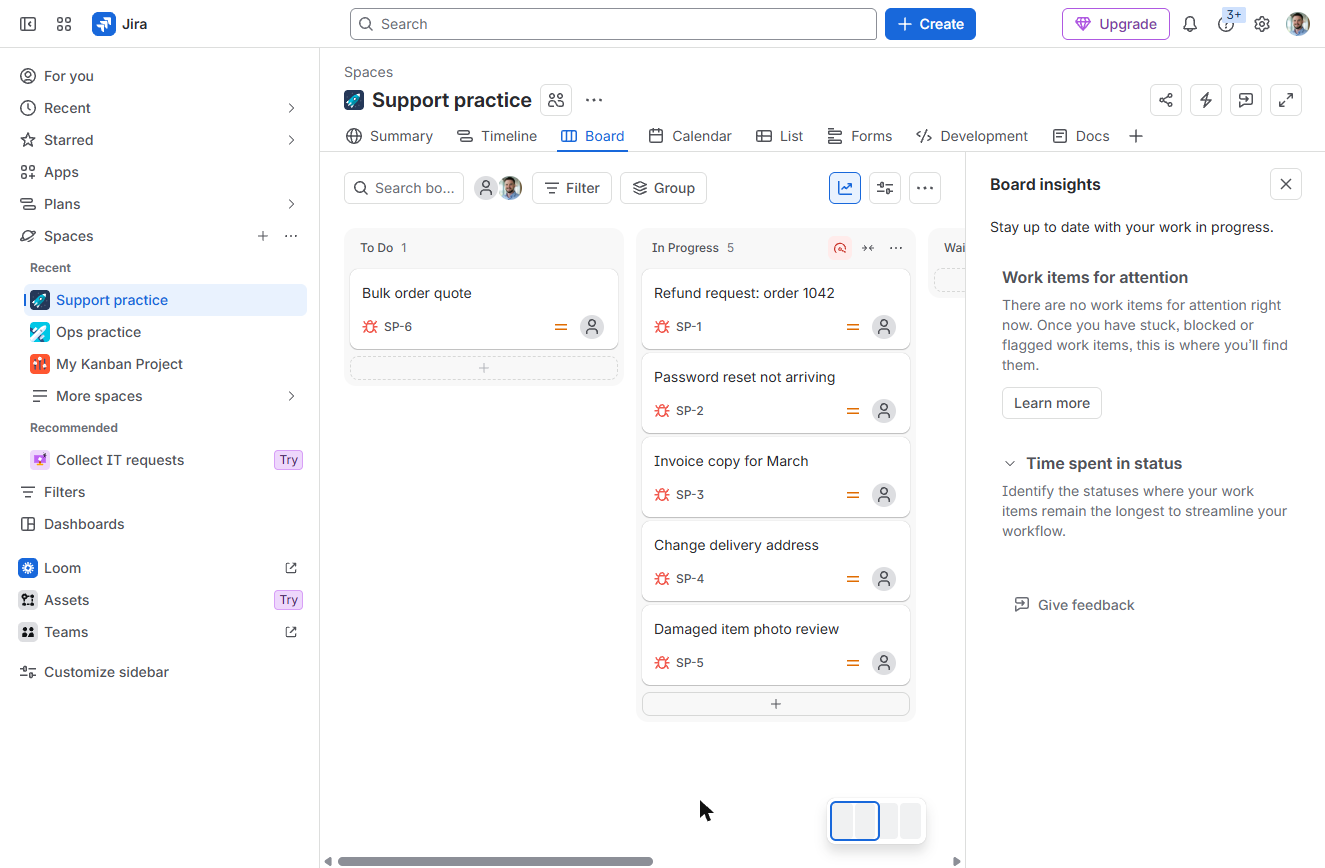Open the help icon with 3+ badge

tap(1226, 24)
